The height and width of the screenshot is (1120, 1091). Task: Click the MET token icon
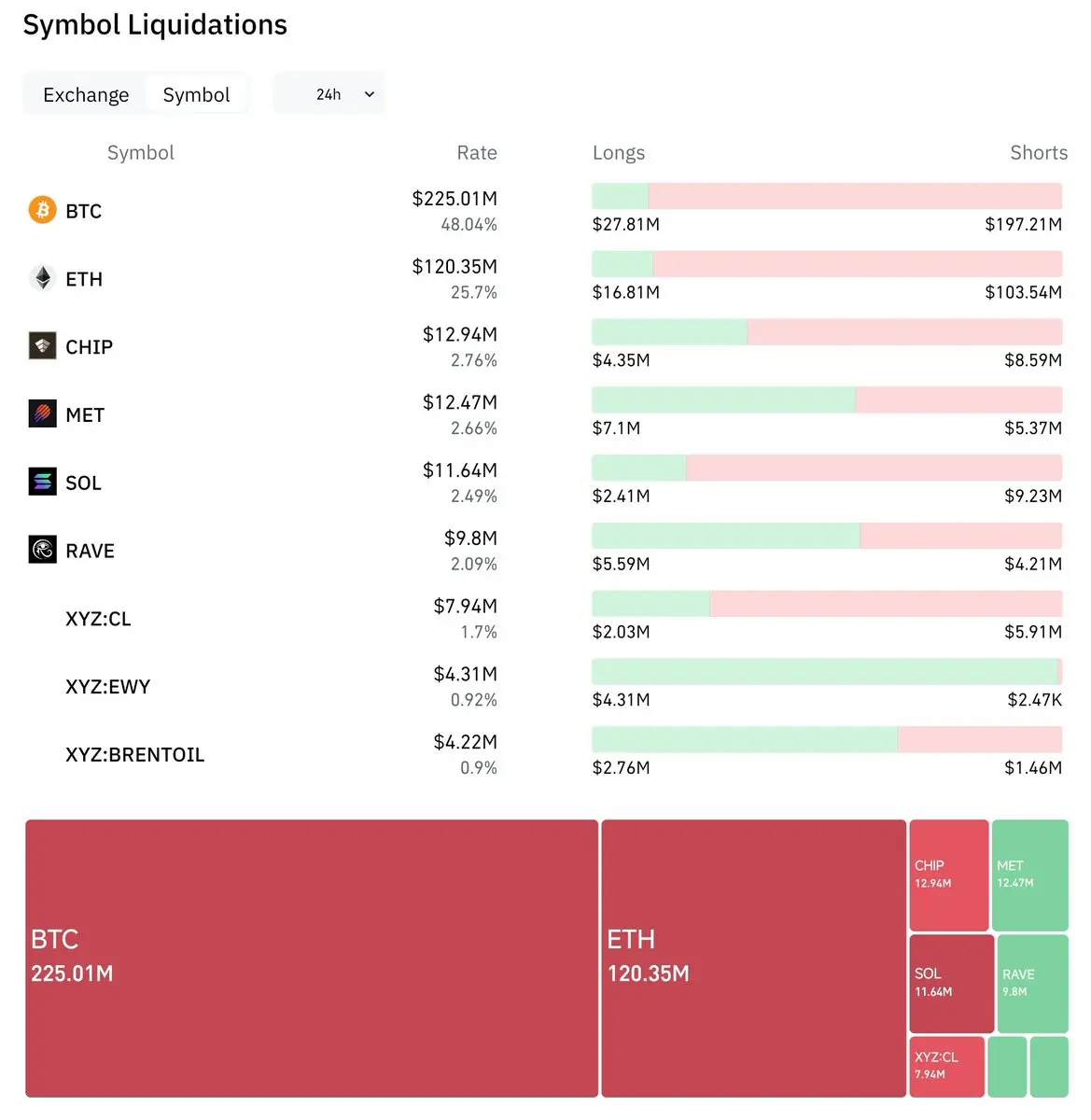click(42, 414)
